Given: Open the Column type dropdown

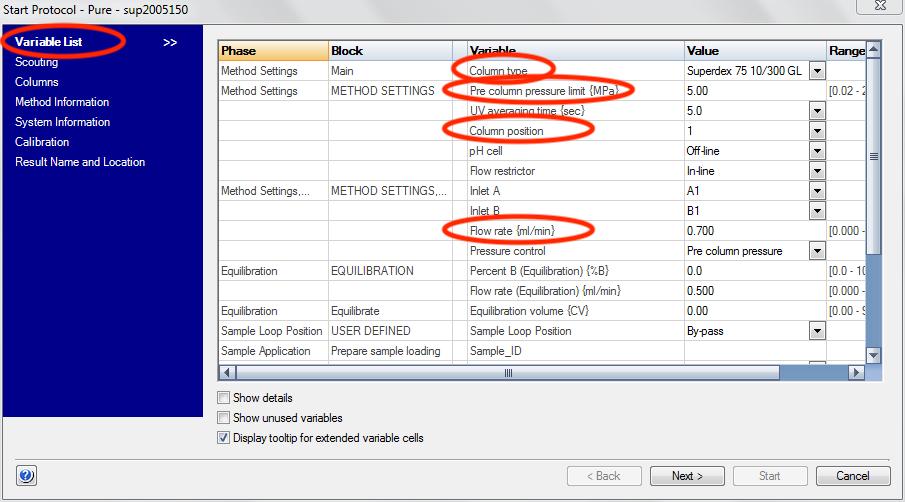Looking at the screenshot, I should 817,71.
